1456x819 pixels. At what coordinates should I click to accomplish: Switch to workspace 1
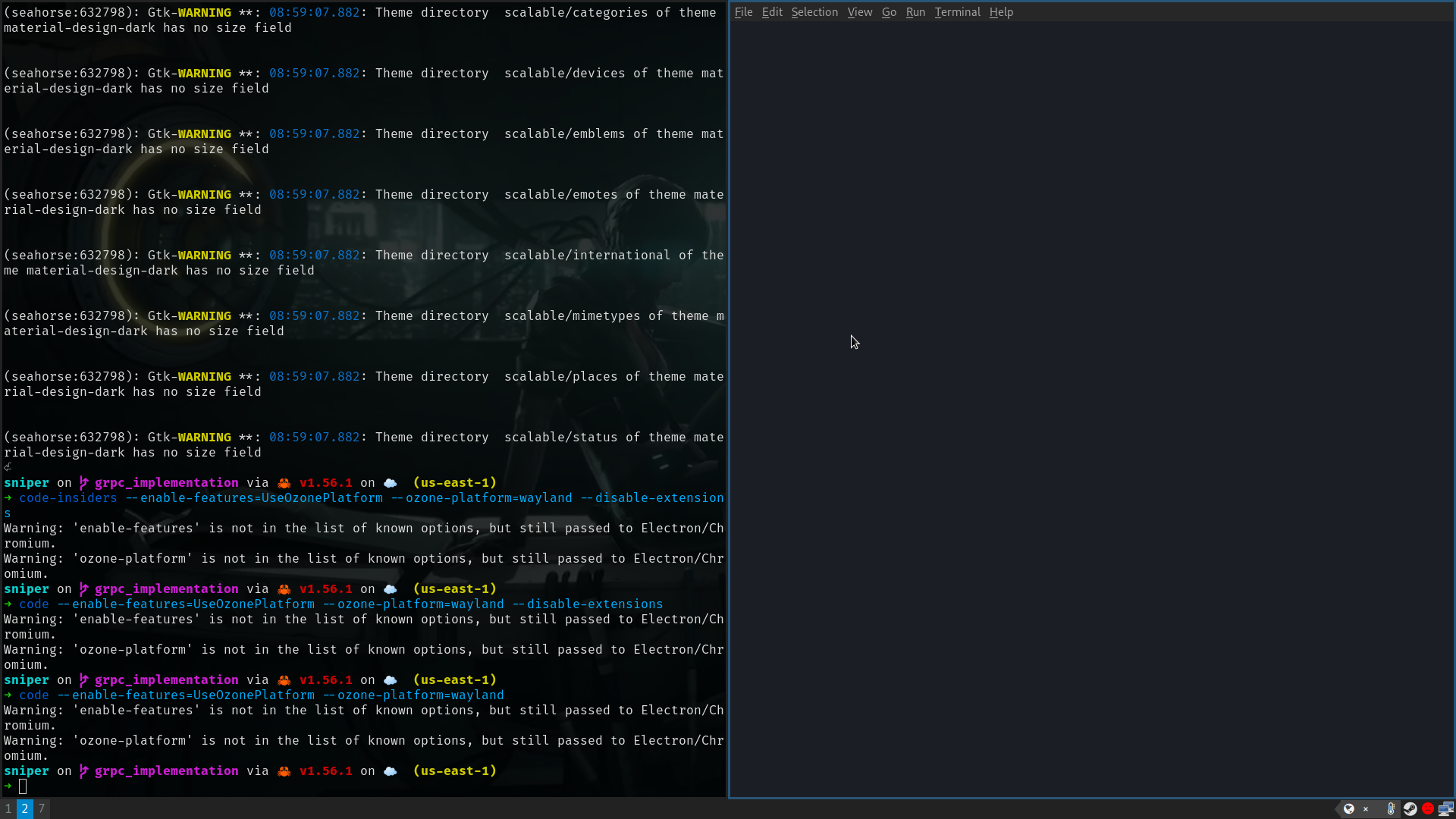8,808
